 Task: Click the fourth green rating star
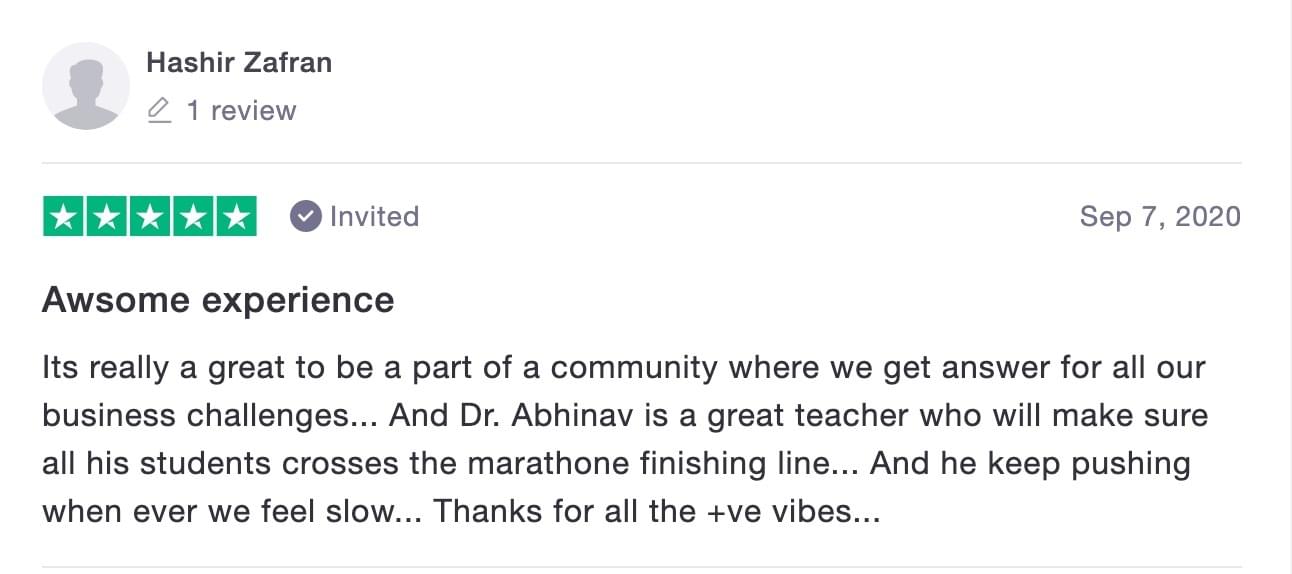pyautogui.click(x=193, y=217)
